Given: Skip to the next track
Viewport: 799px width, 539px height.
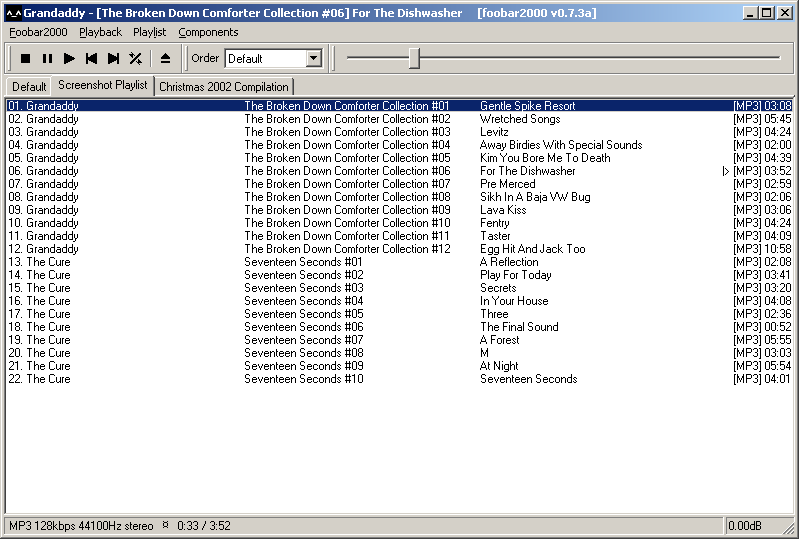Looking at the screenshot, I should click(113, 59).
